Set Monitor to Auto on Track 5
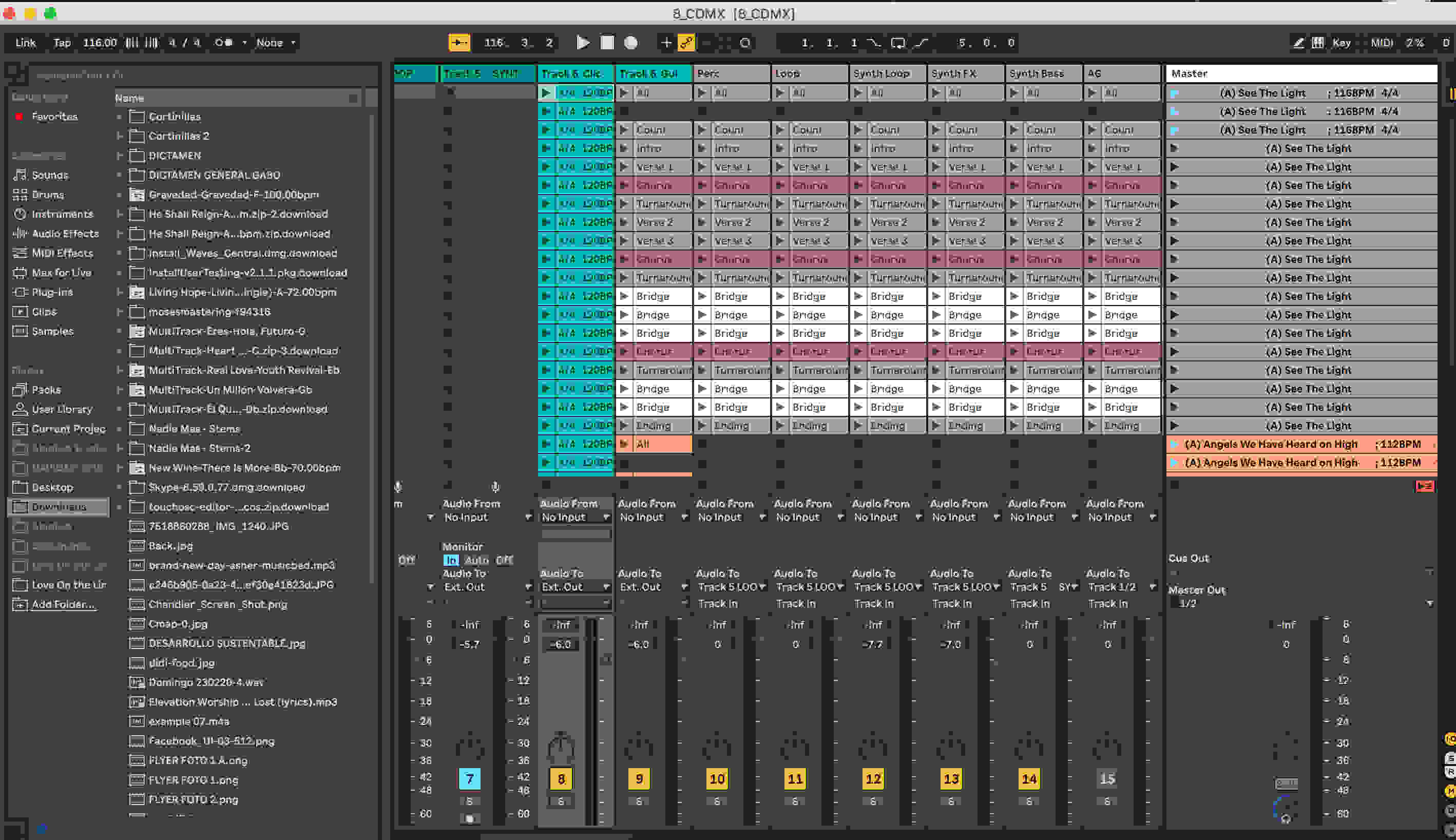The height and width of the screenshot is (840, 1456). coord(476,560)
